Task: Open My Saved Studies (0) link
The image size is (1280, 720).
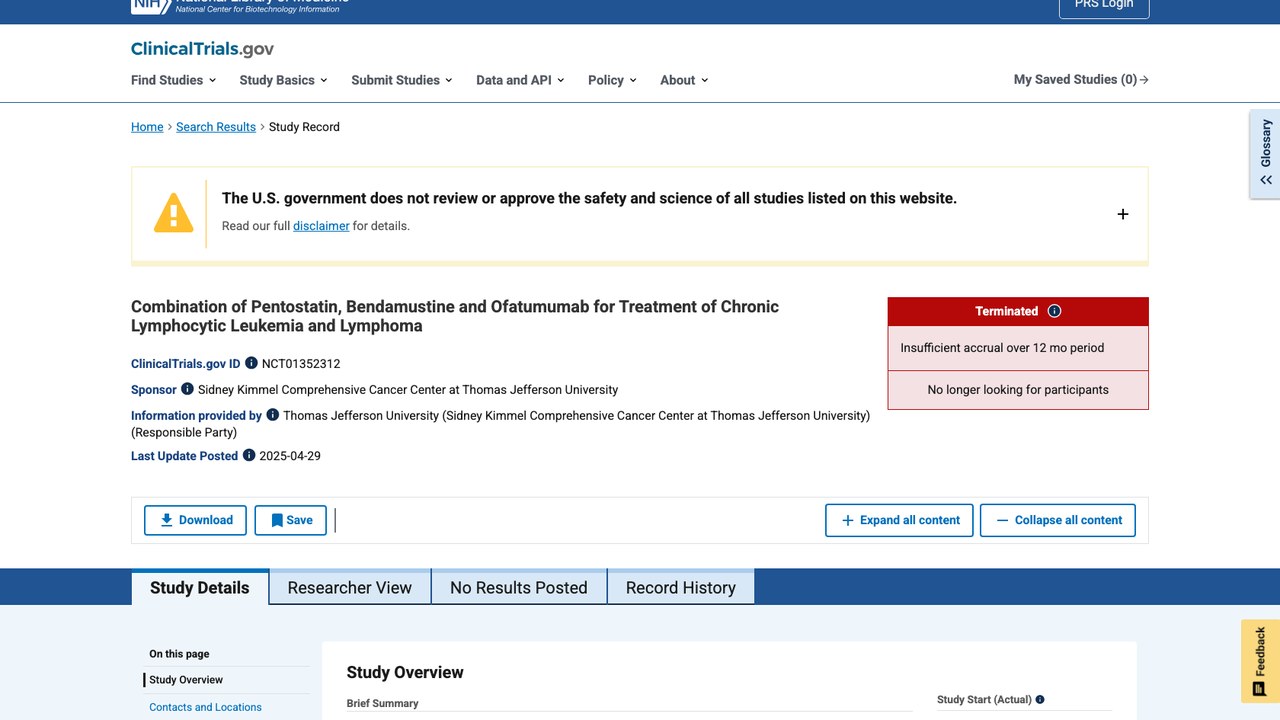Action: coord(1081,80)
